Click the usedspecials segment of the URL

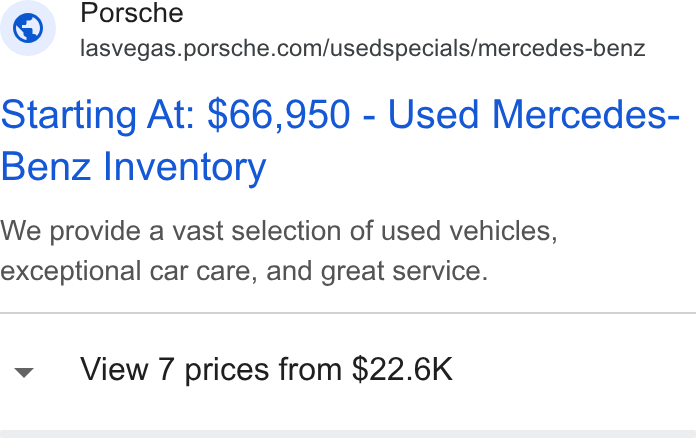coord(400,48)
